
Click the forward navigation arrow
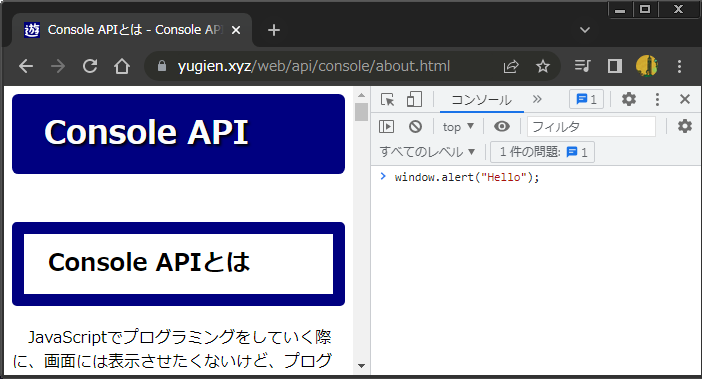[58, 66]
